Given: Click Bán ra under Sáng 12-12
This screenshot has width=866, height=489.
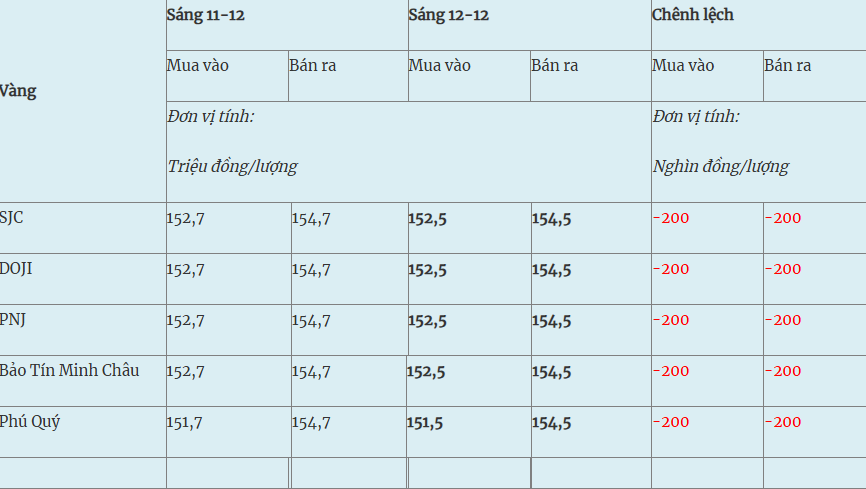Looking at the screenshot, I should (x=555, y=66).
